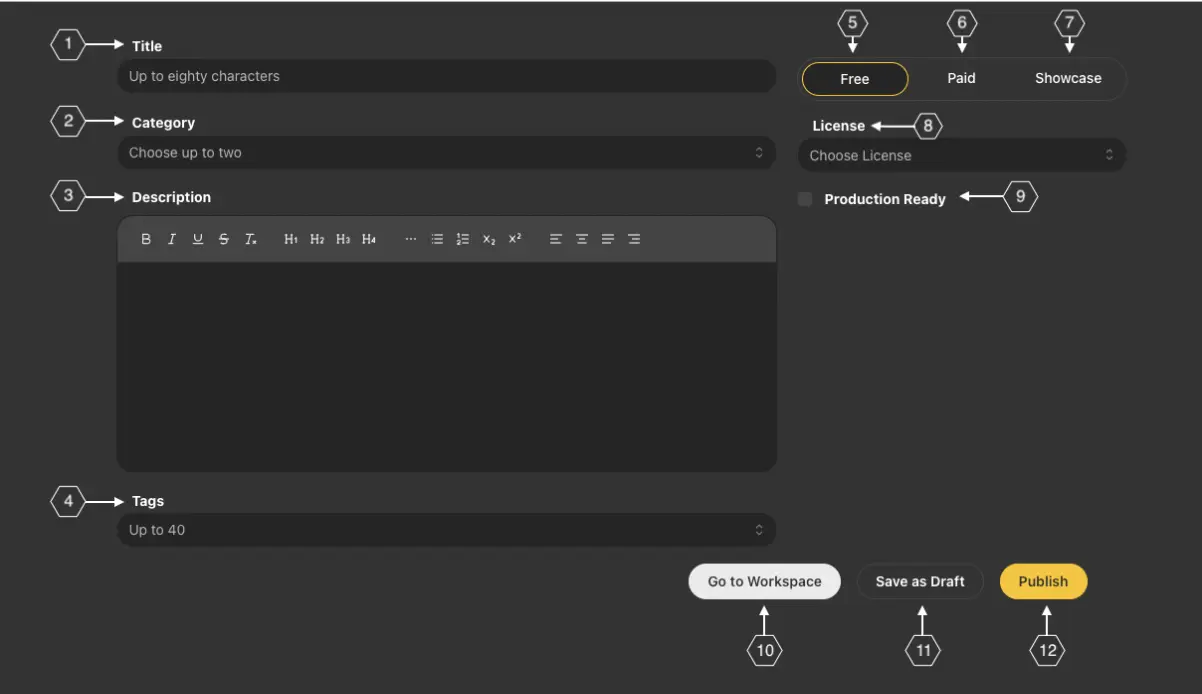Open the Category dropdown

446,153
